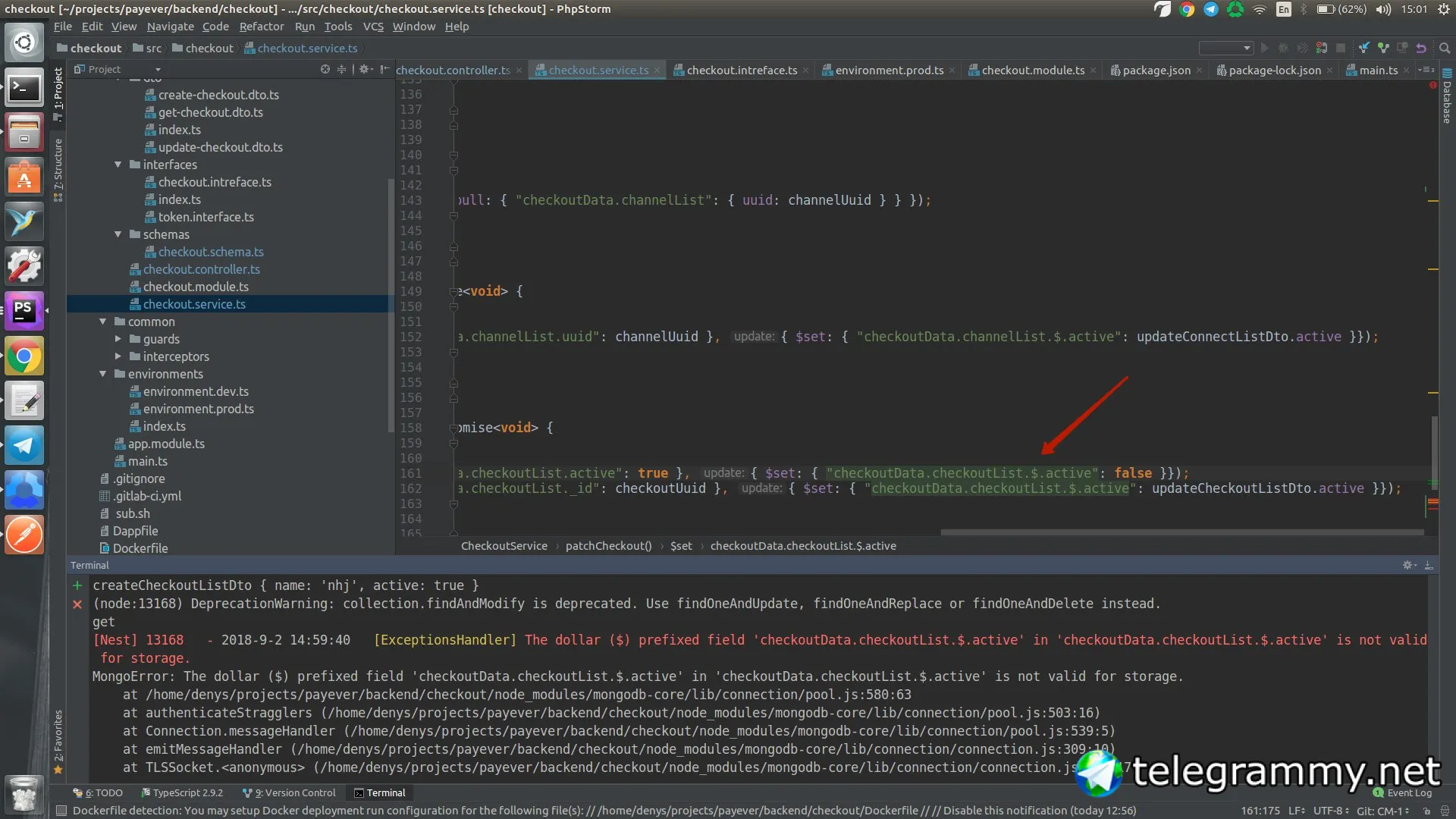Click the Commit changes VCS icon
The width and height of the screenshot is (1456, 819).
1383,48
